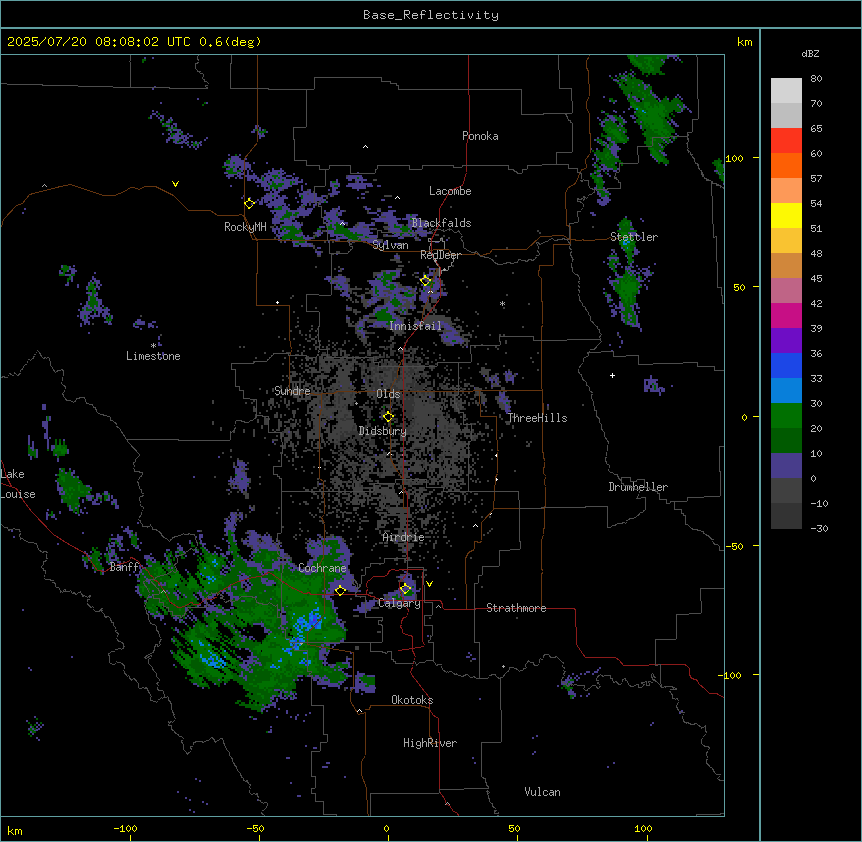Image resolution: width=862 pixels, height=842 pixels.
Task: Select the light blue 33-30 dBZ legend band
Action: tap(786, 391)
